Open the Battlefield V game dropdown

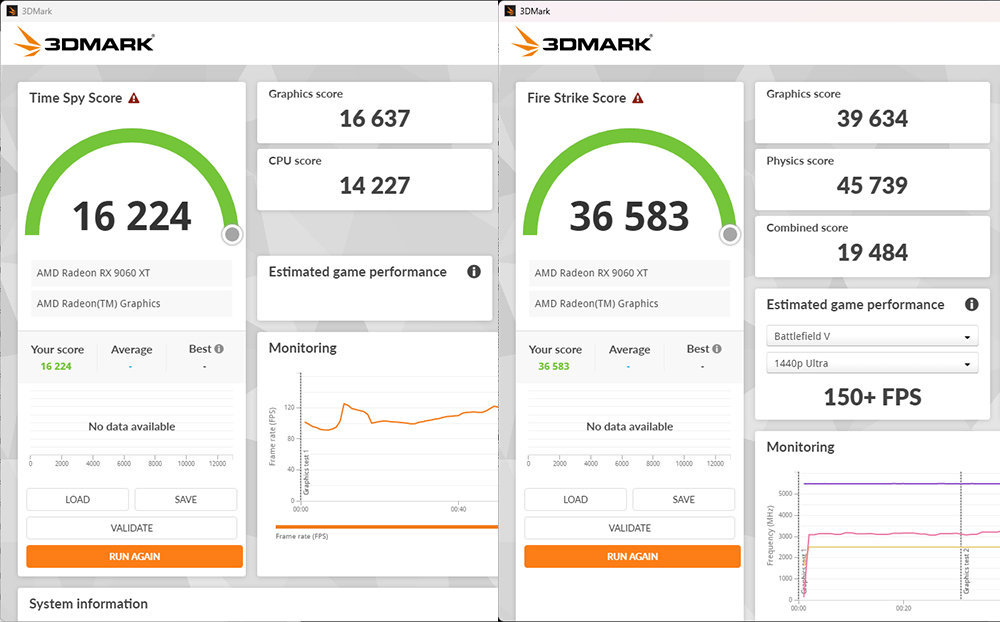tap(872, 336)
